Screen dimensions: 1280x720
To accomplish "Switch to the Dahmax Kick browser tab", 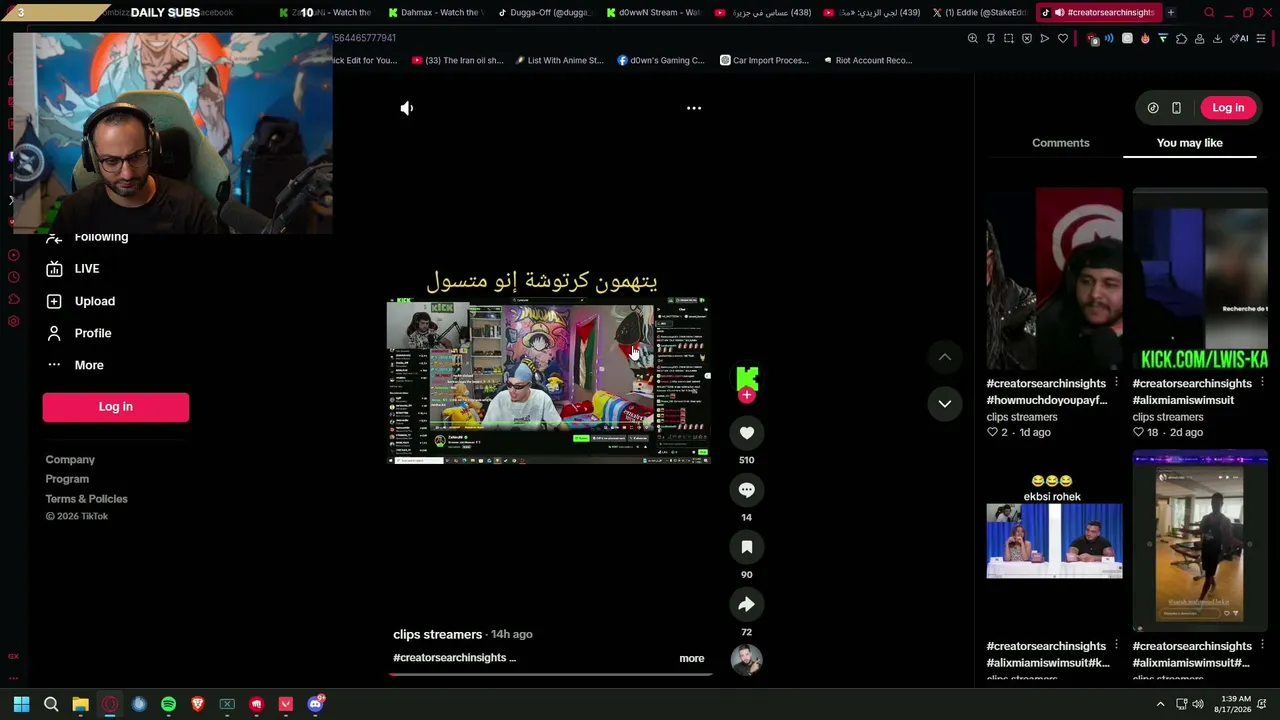I will (x=435, y=12).
